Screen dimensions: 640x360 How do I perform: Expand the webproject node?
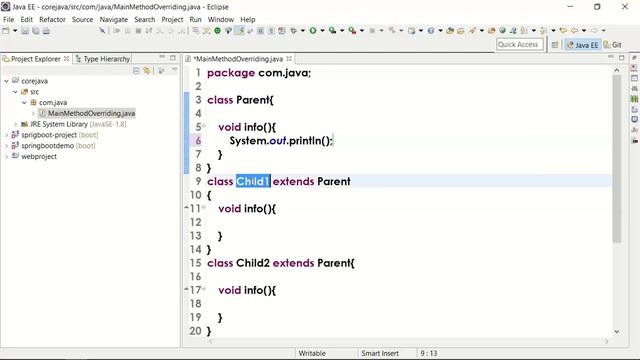[6, 156]
